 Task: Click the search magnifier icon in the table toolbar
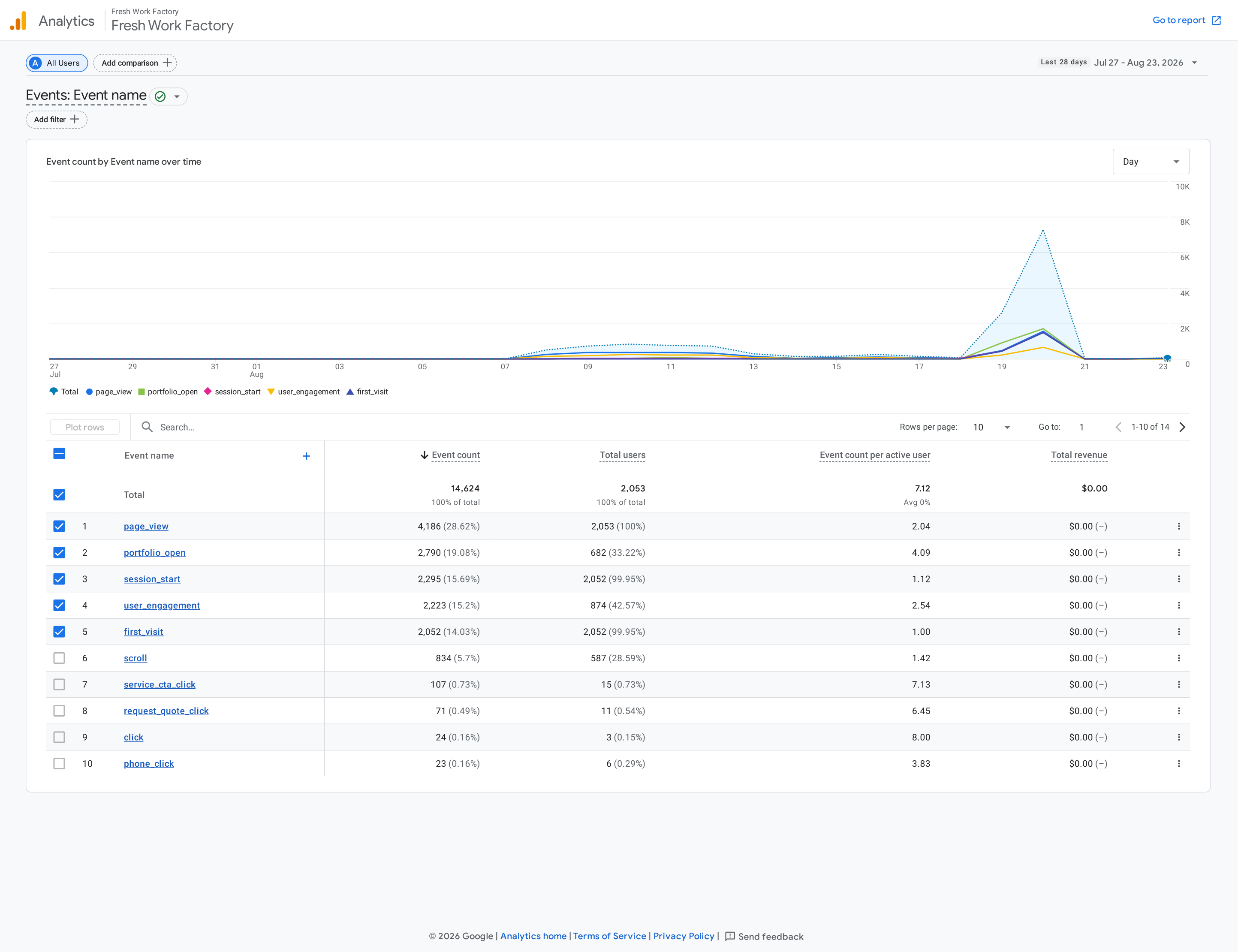point(147,427)
